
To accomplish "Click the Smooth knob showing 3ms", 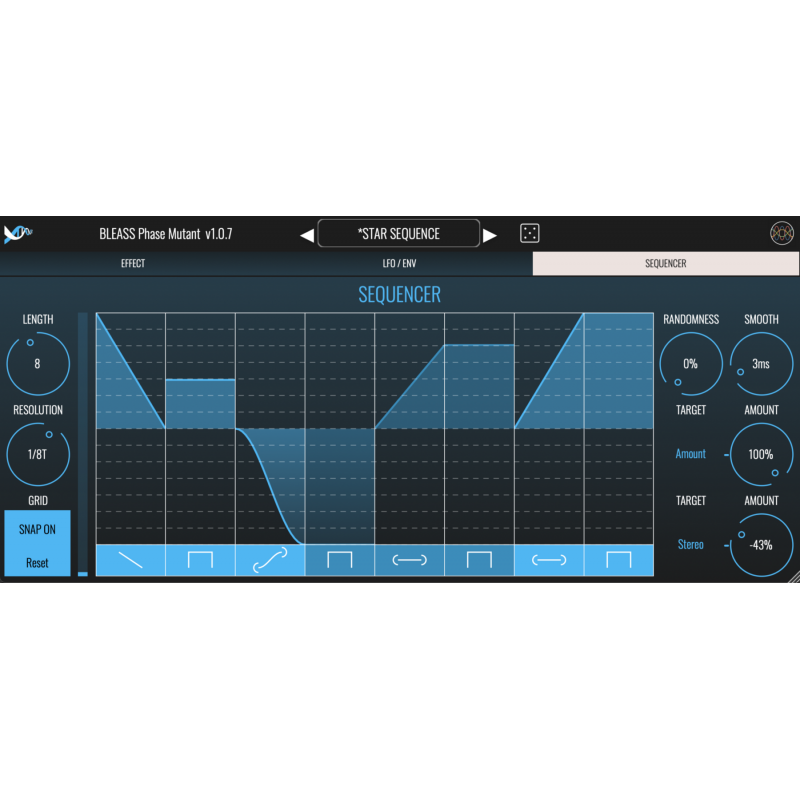I will pyautogui.click(x=761, y=364).
